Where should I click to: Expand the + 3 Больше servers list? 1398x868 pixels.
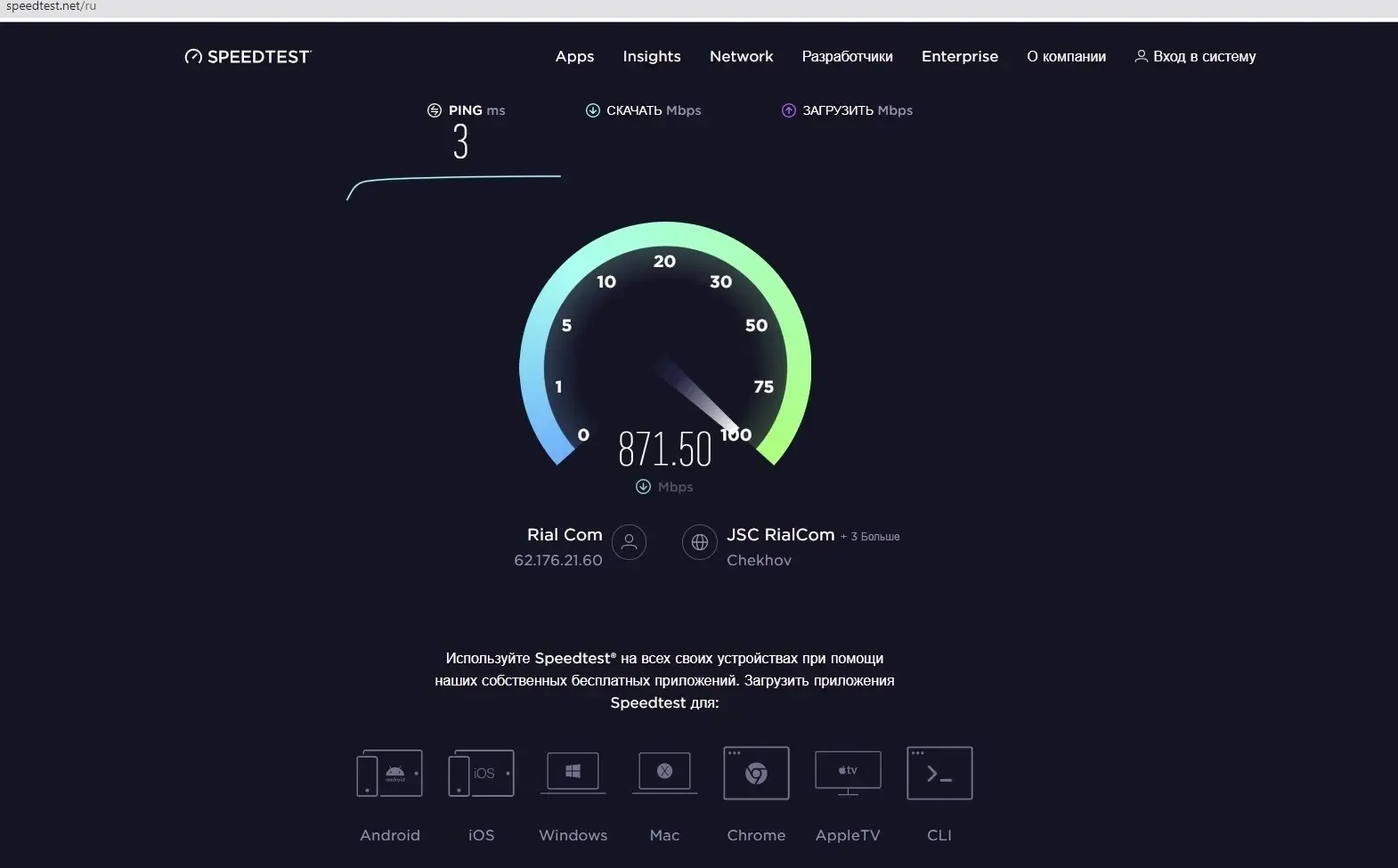tap(870, 537)
